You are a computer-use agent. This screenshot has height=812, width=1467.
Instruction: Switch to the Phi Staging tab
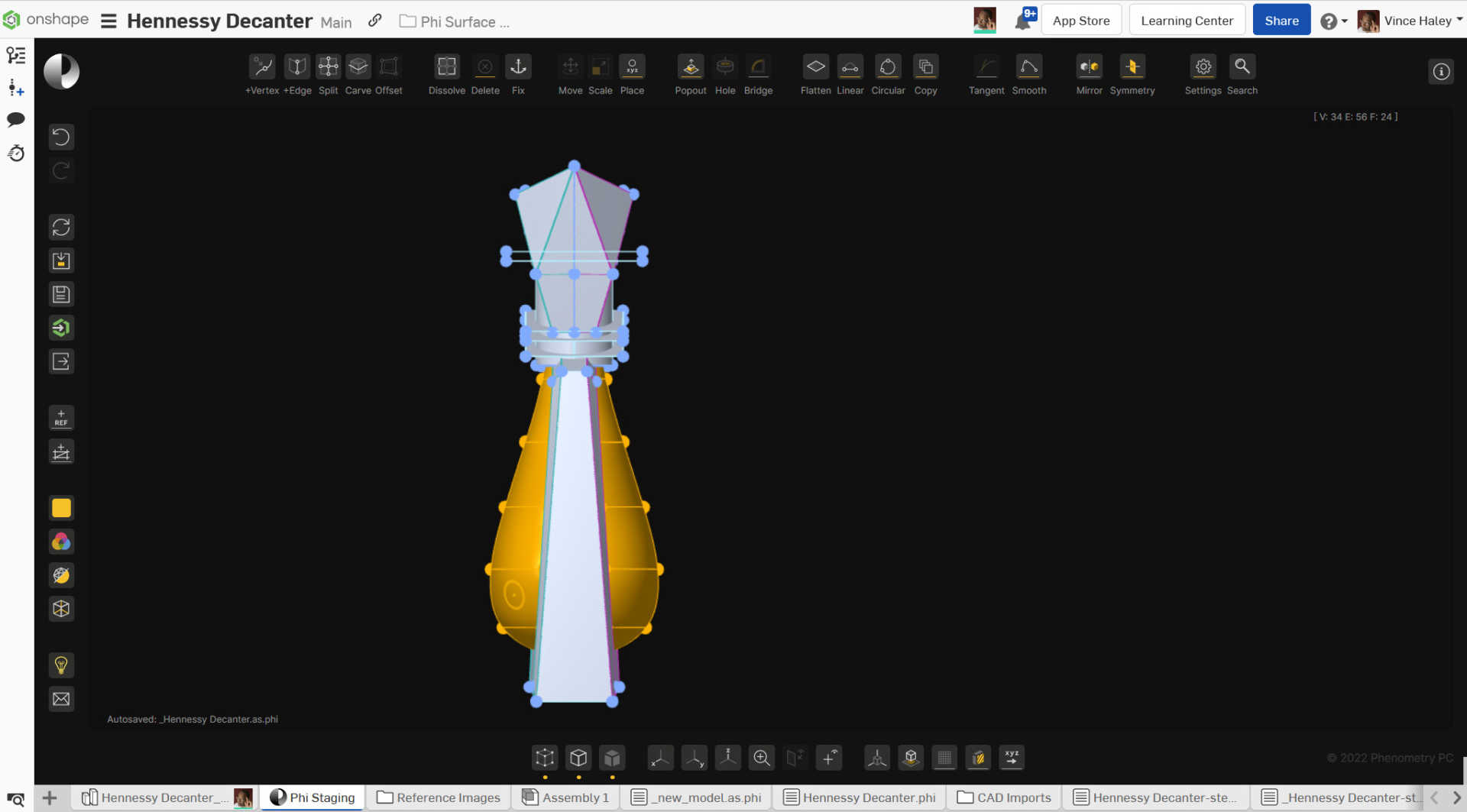point(313,797)
